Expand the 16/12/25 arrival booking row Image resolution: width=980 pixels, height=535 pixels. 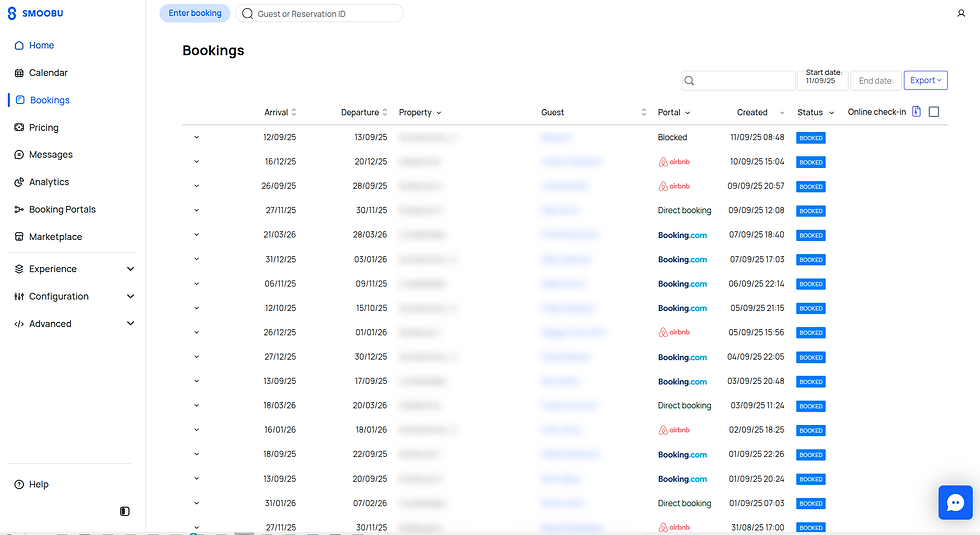click(196, 162)
